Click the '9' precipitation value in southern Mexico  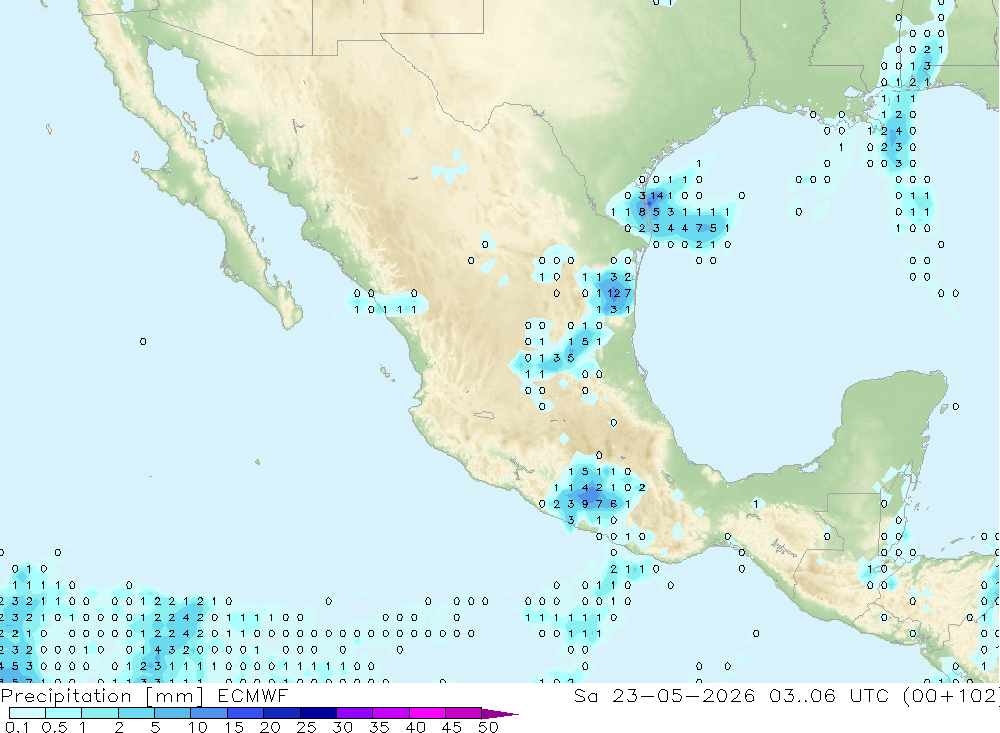585,504
